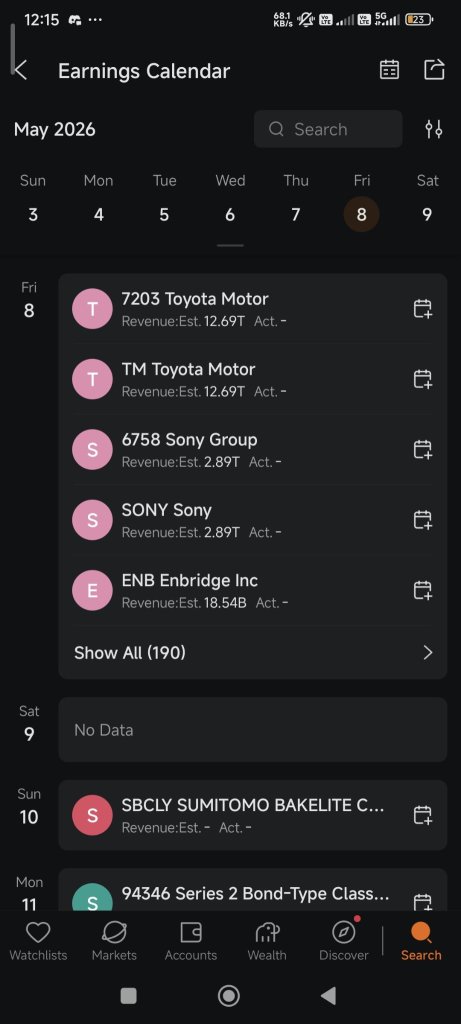Add SONY Sony earnings reminder
This screenshot has width=461, height=1024.
tap(422, 520)
